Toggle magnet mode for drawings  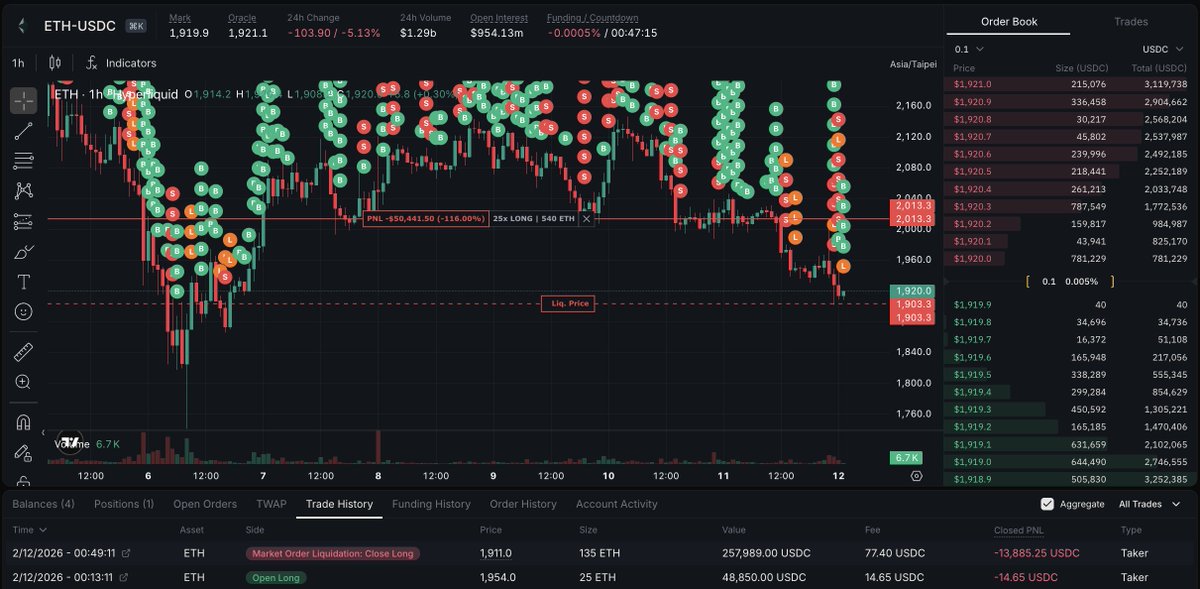[24, 422]
